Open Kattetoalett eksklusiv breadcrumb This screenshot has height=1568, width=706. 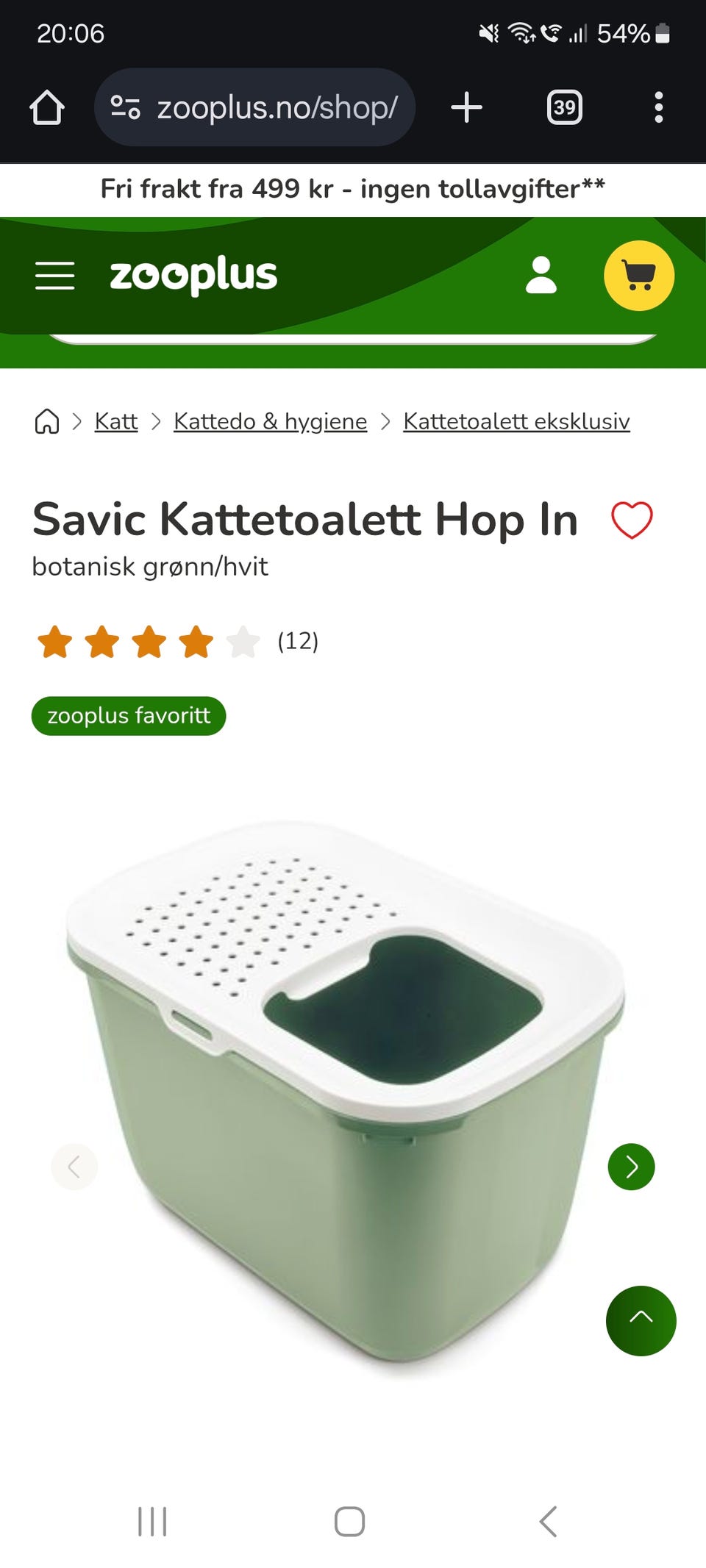pos(516,421)
